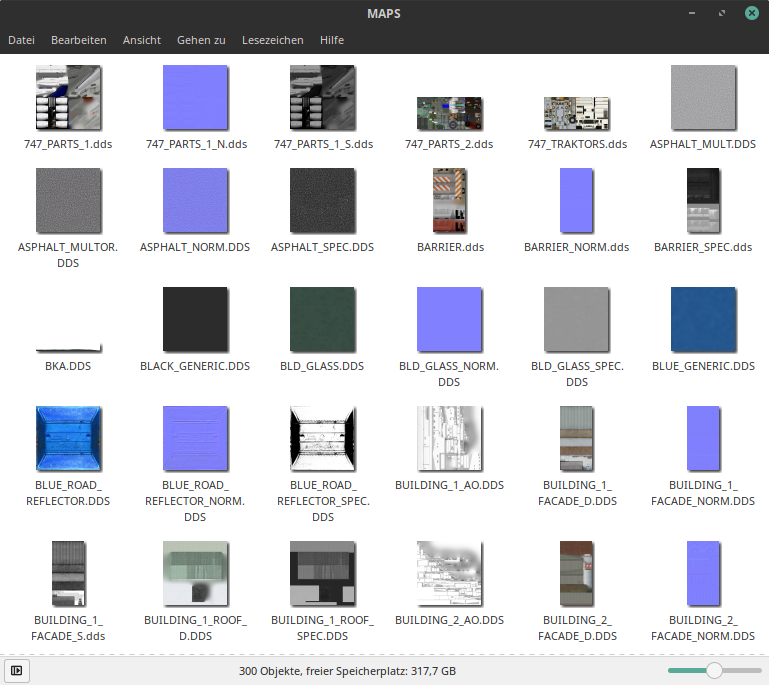Click the 747_TRAKTORS.dds file name label
This screenshot has height=685, width=769.
tap(577, 144)
